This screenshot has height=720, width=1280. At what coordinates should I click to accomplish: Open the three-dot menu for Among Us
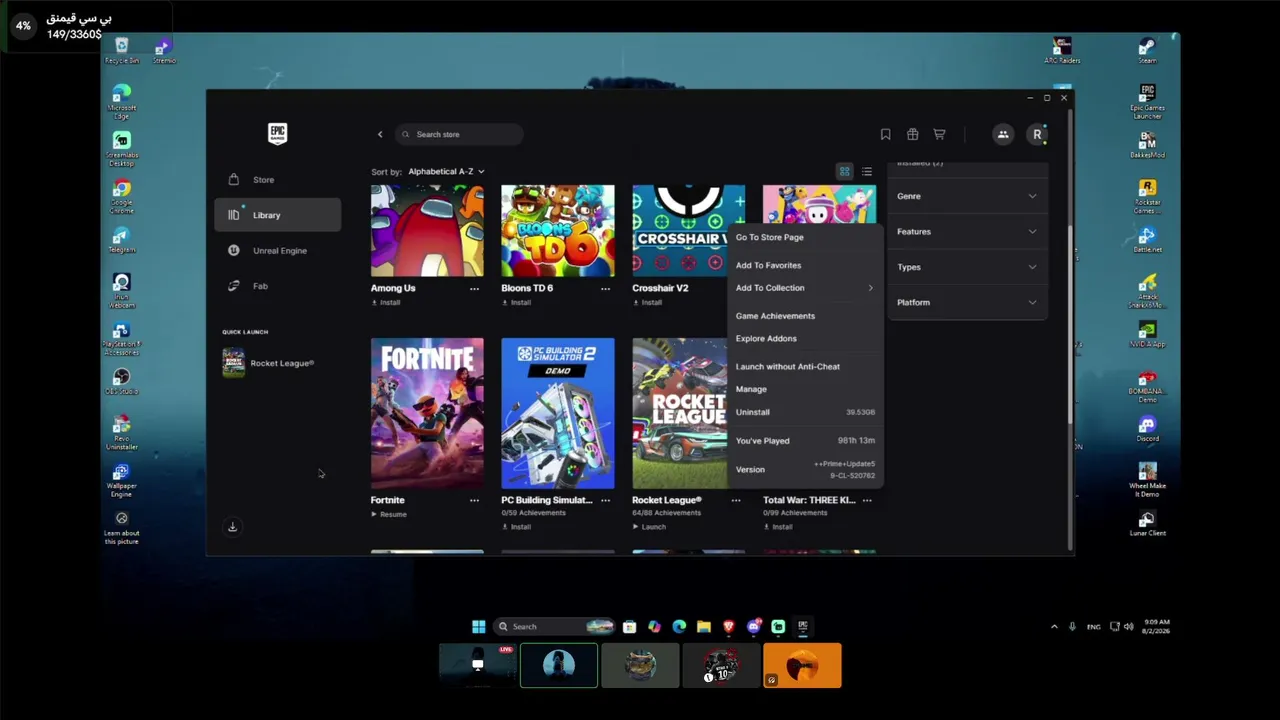[x=474, y=288]
